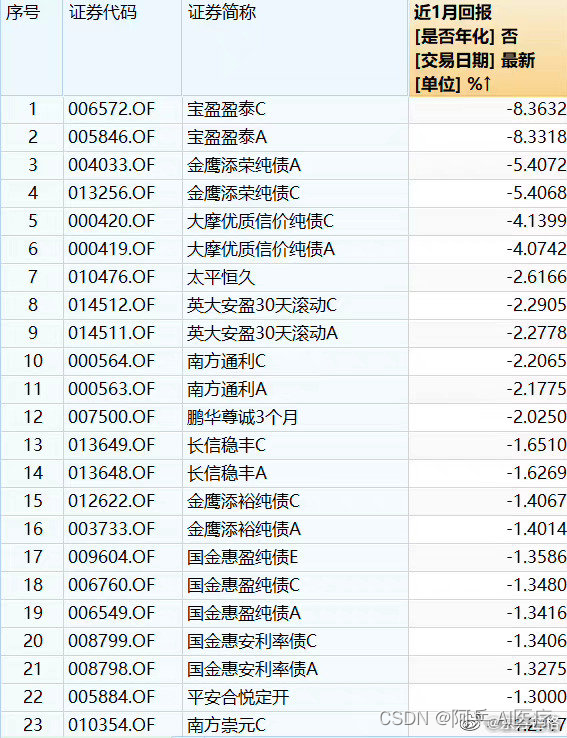
Task: Select code 005884.OF
Action: coord(112,697)
